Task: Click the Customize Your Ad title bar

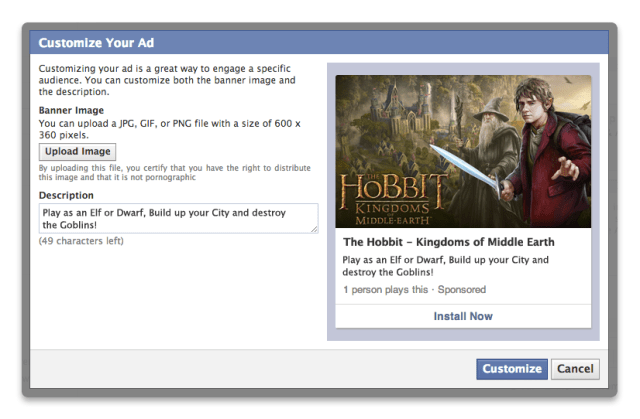Action: [x=320, y=43]
